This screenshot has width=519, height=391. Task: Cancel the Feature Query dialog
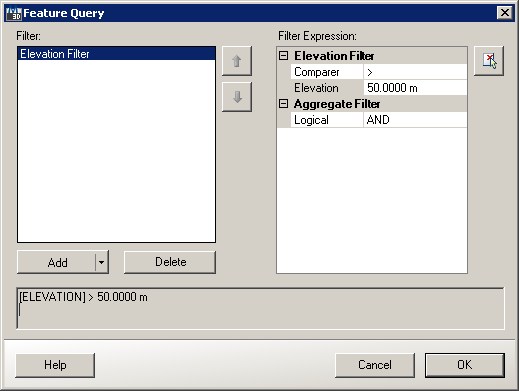[375, 365]
